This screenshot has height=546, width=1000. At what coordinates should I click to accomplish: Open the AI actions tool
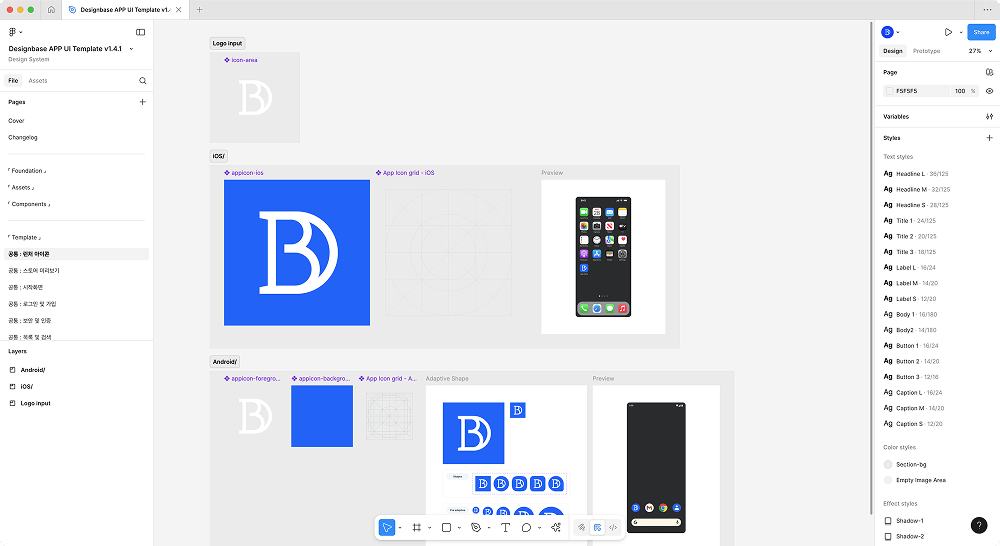pyautogui.click(x=555, y=527)
